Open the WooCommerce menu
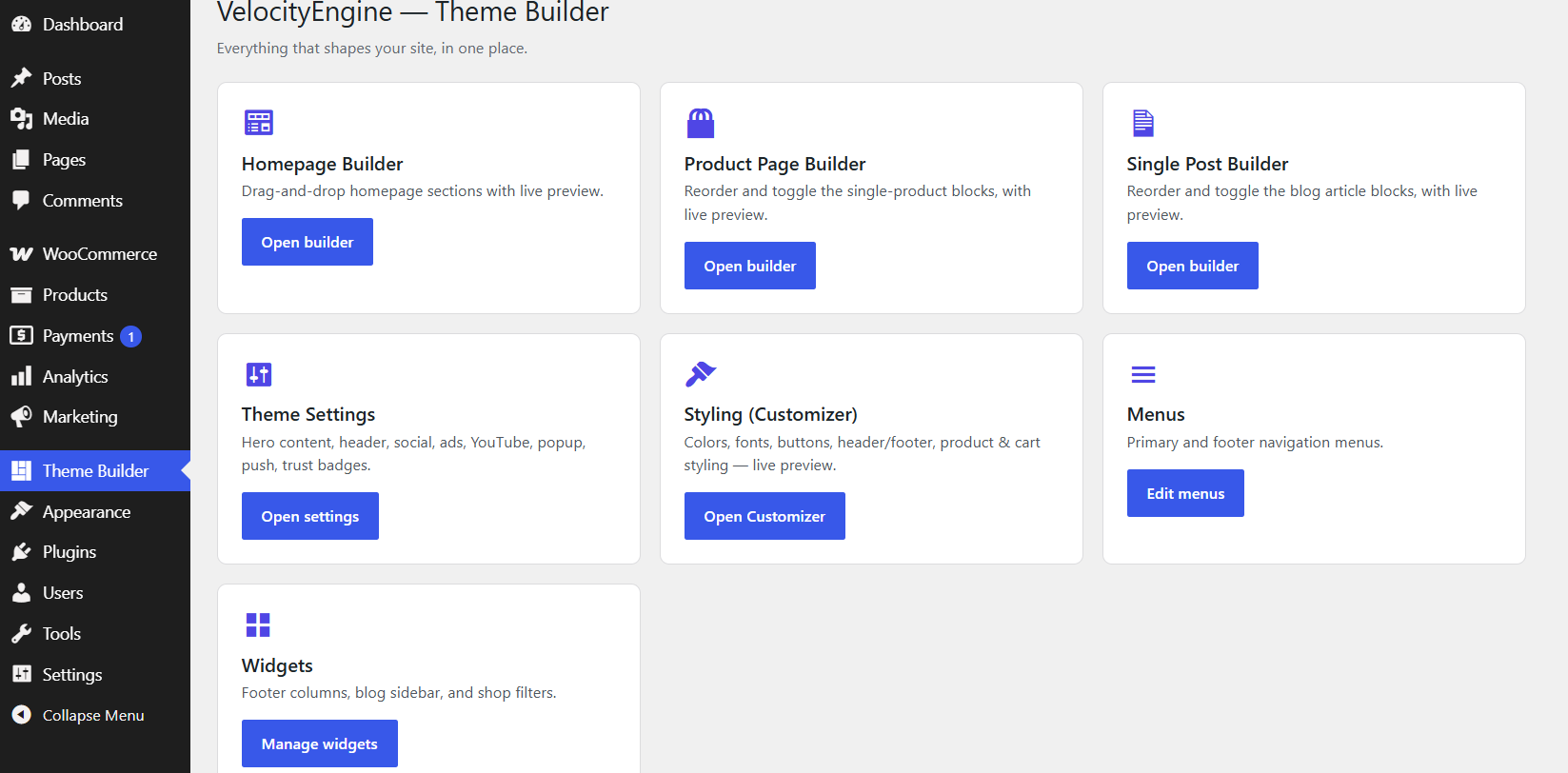Viewport: 1568px width, 773px height. 95,254
